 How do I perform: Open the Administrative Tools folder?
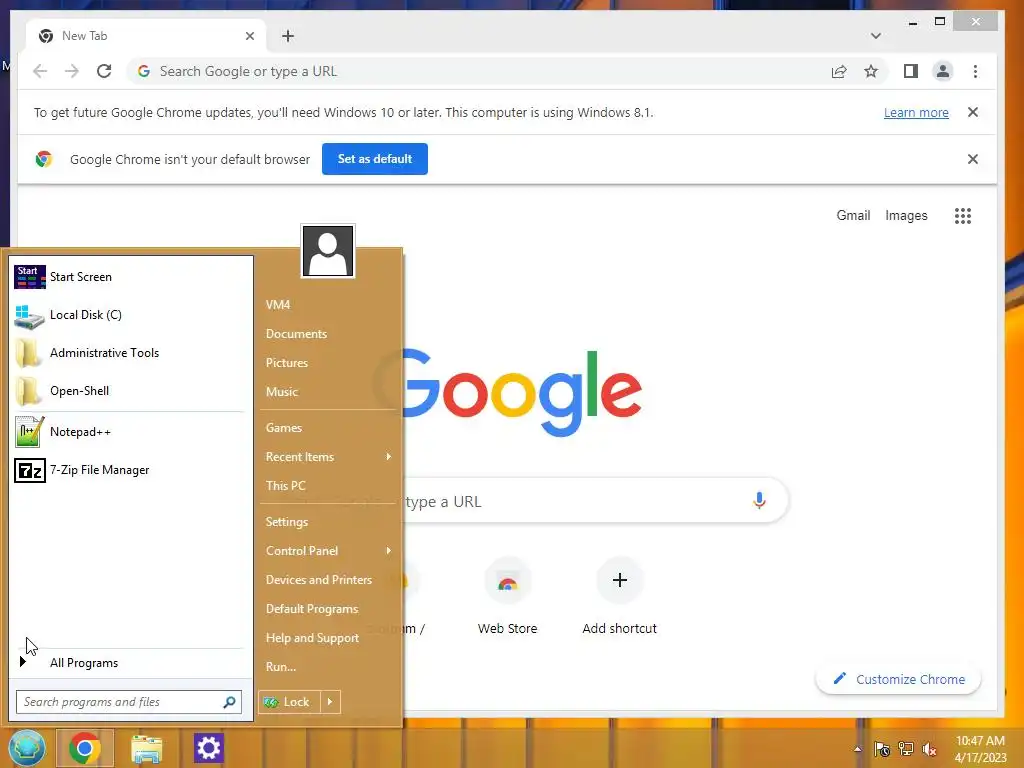(x=131, y=353)
